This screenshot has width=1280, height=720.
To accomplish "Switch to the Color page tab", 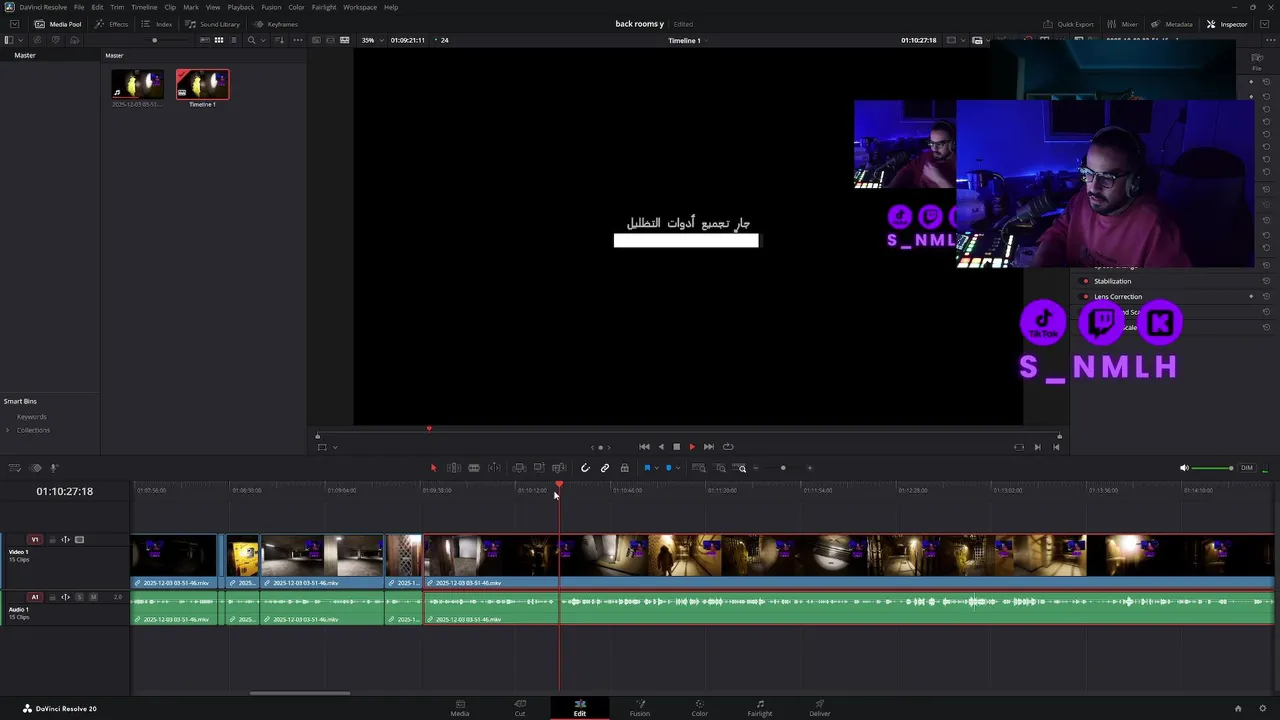I will 700,708.
